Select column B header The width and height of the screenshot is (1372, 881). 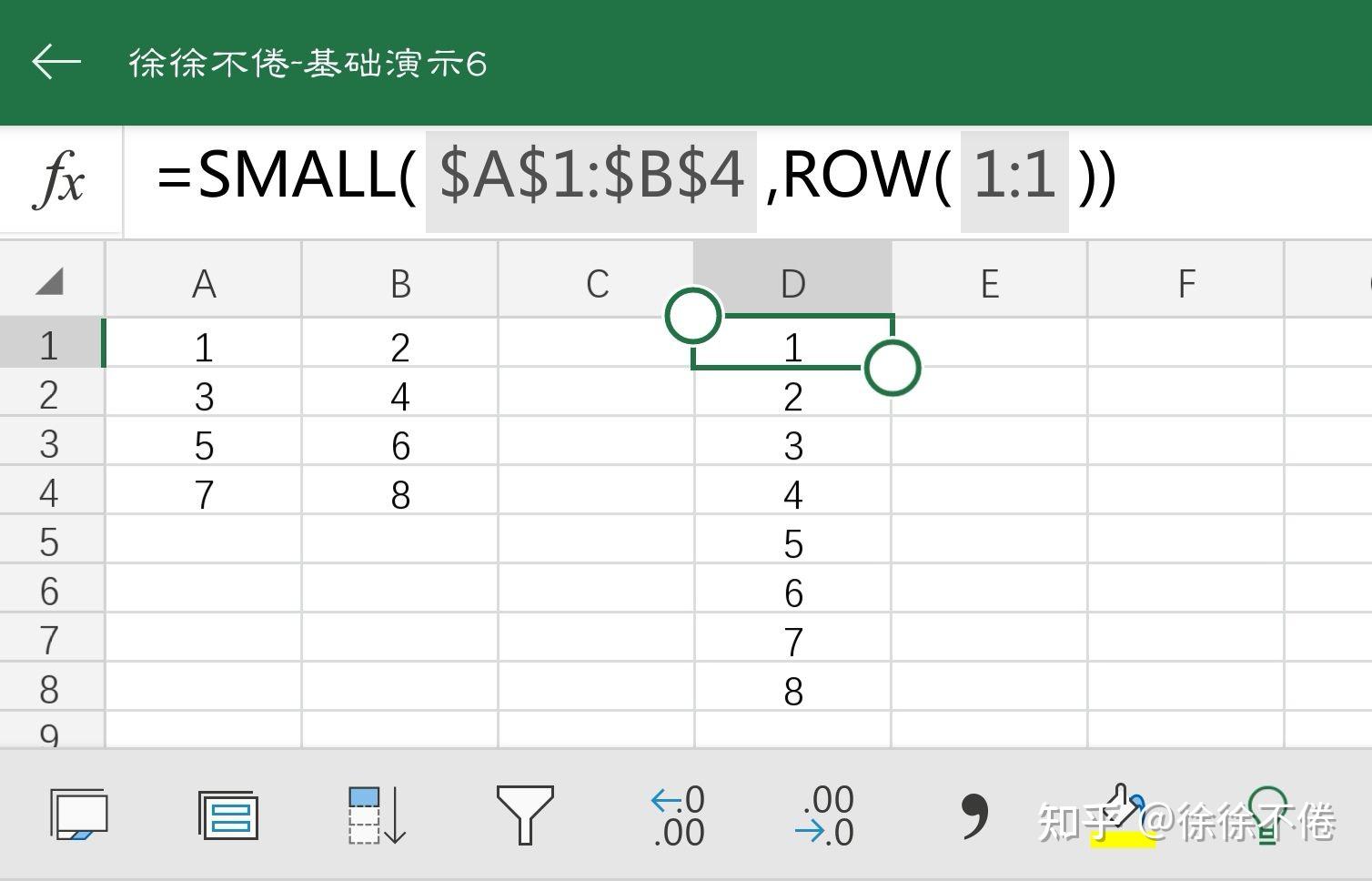pos(400,281)
